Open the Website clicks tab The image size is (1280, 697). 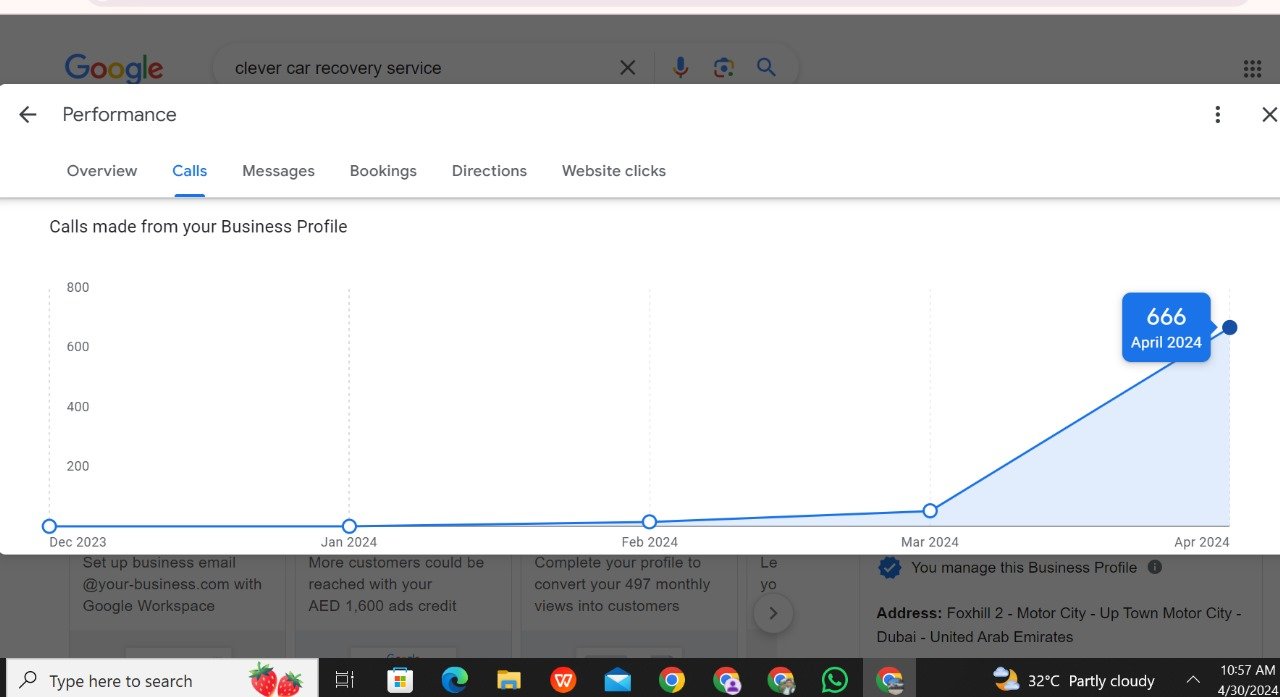(x=613, y=171)
